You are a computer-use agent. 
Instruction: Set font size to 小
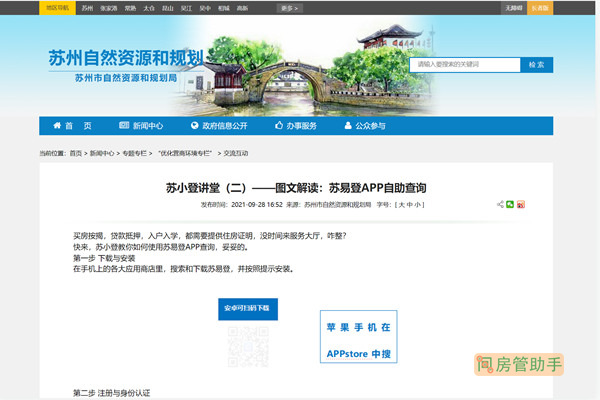pos(418,205)
